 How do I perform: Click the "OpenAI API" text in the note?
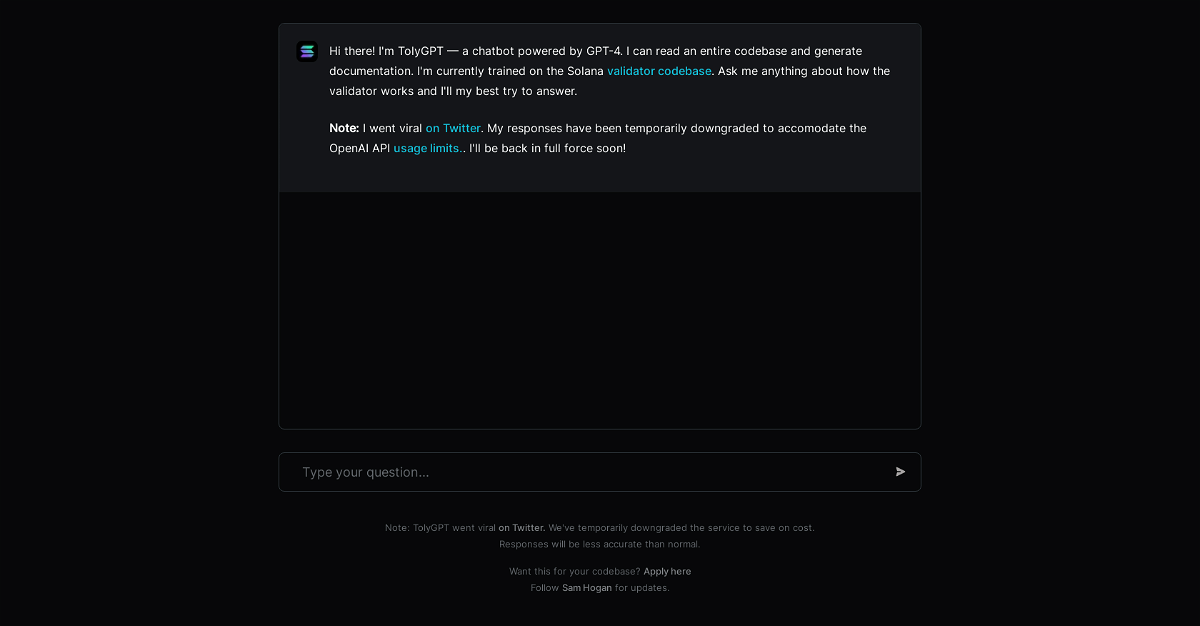pos(359,148)
